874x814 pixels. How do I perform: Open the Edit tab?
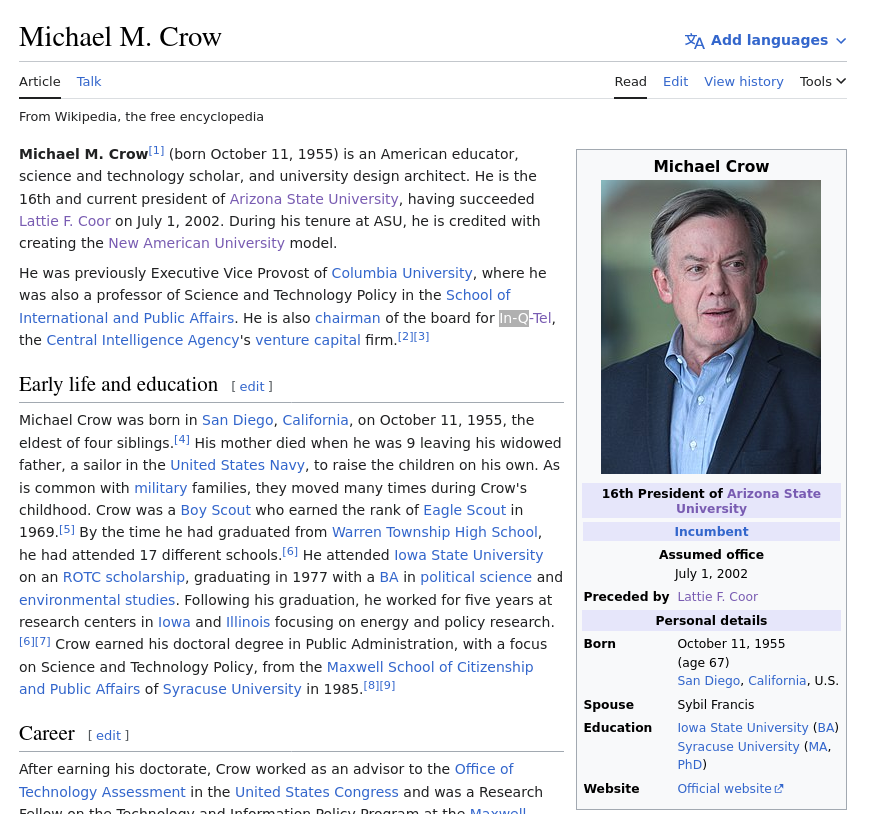[676, 81]
